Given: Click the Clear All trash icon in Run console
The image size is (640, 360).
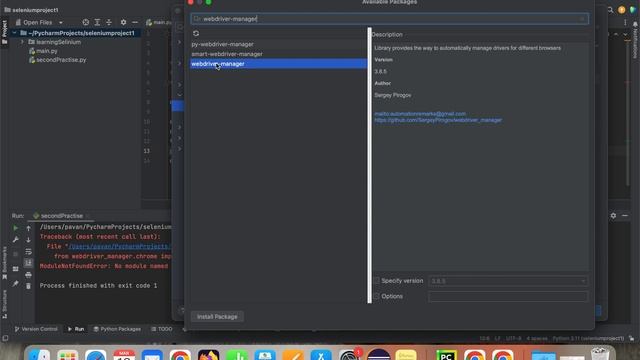Looking at the screenshot, I should tap(28, 286).
